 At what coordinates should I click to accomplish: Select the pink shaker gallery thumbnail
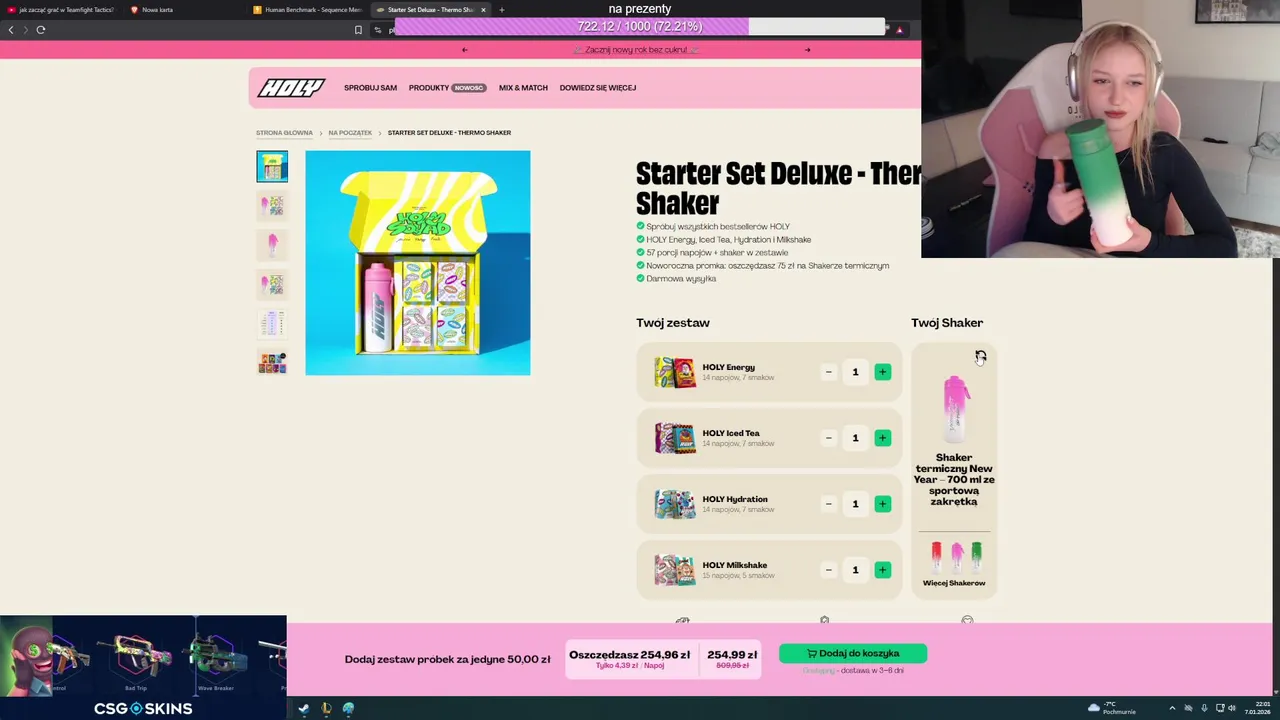point(272,245)
